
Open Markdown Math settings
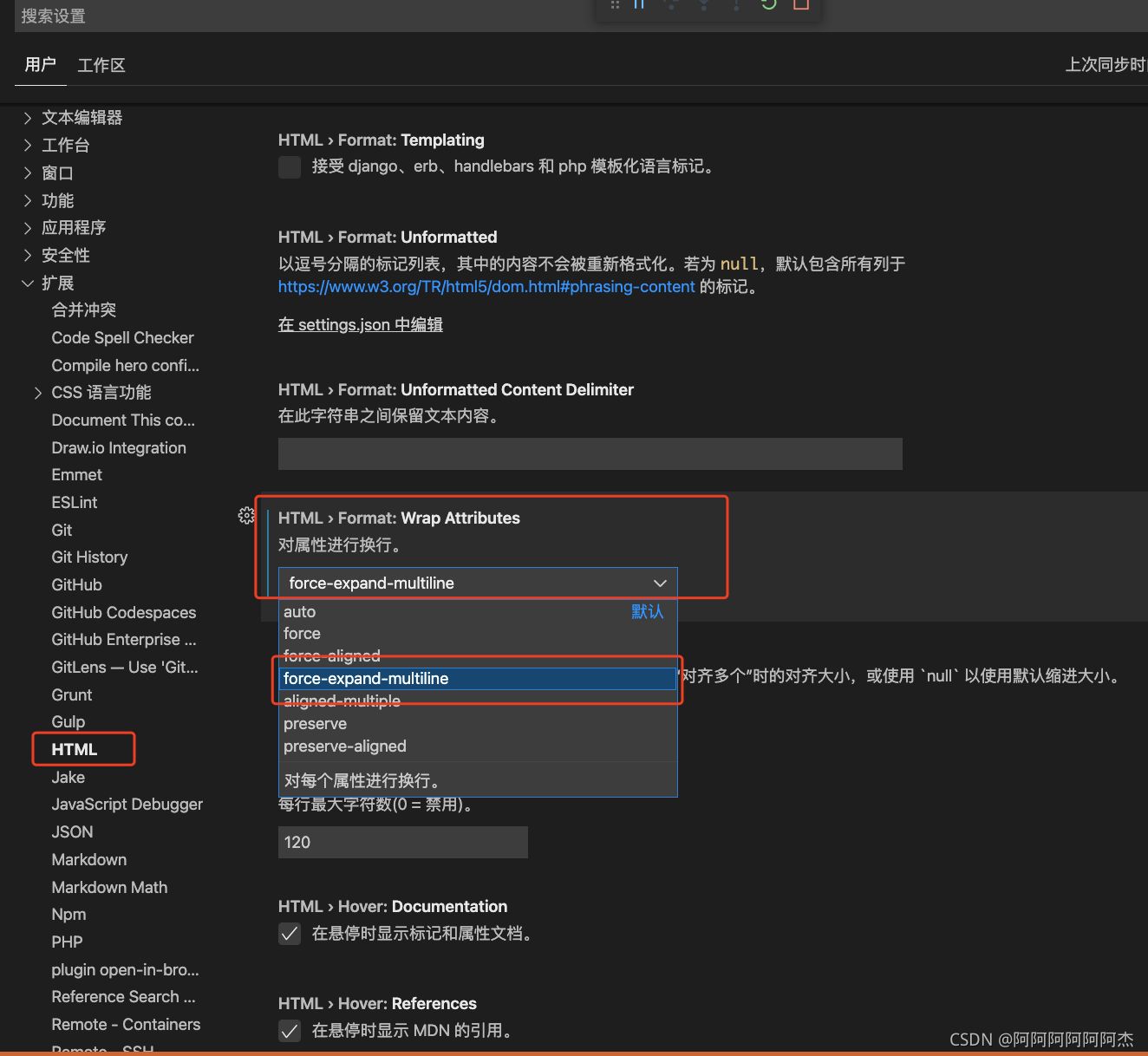[109, 888]
